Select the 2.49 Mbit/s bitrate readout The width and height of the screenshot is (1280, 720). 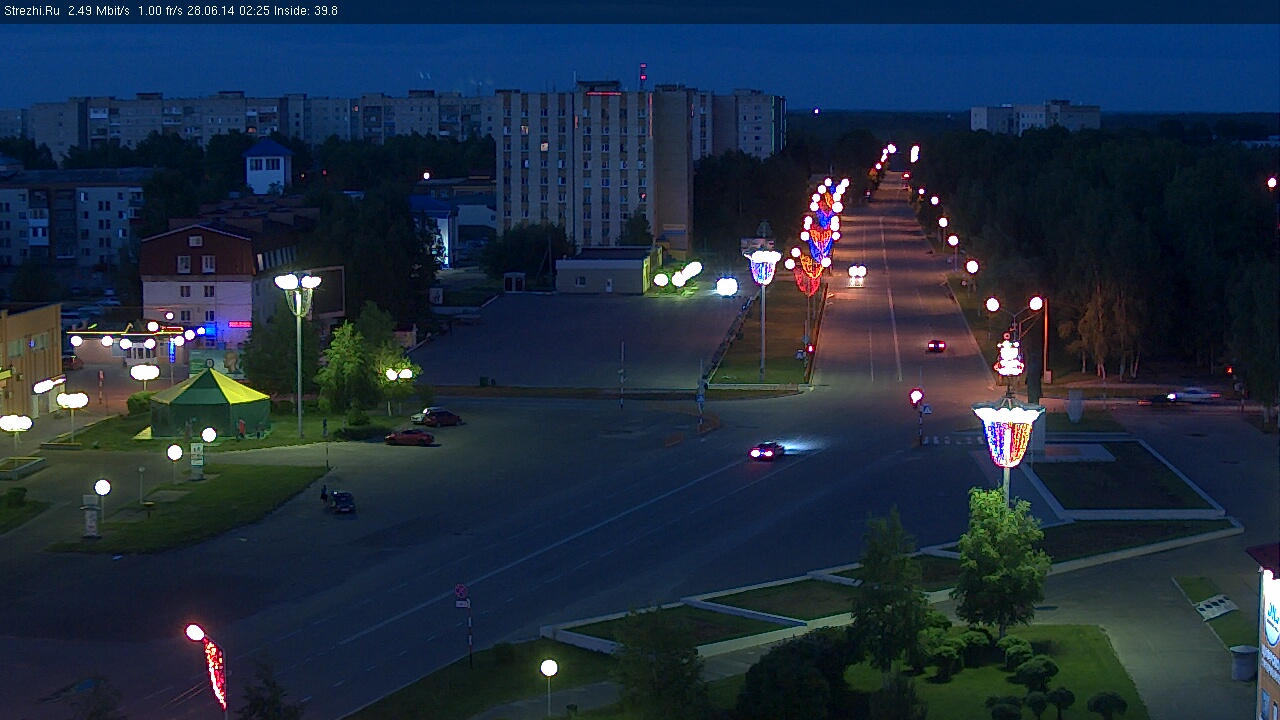99,11
